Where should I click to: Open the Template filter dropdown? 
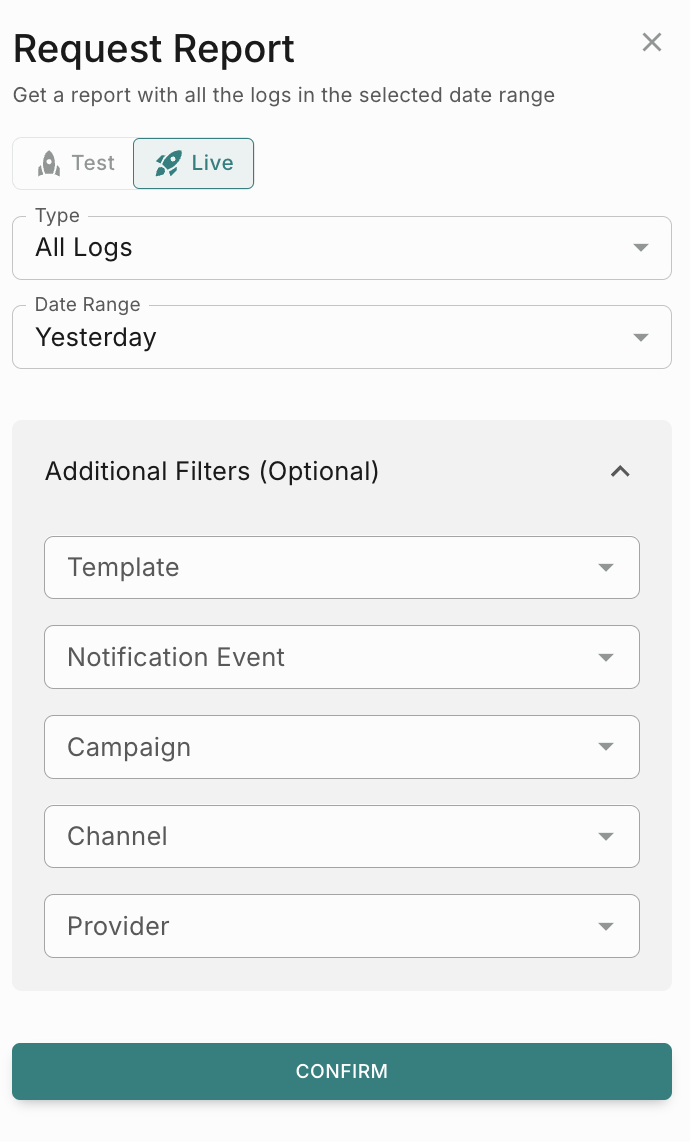[x=341, y=568]
